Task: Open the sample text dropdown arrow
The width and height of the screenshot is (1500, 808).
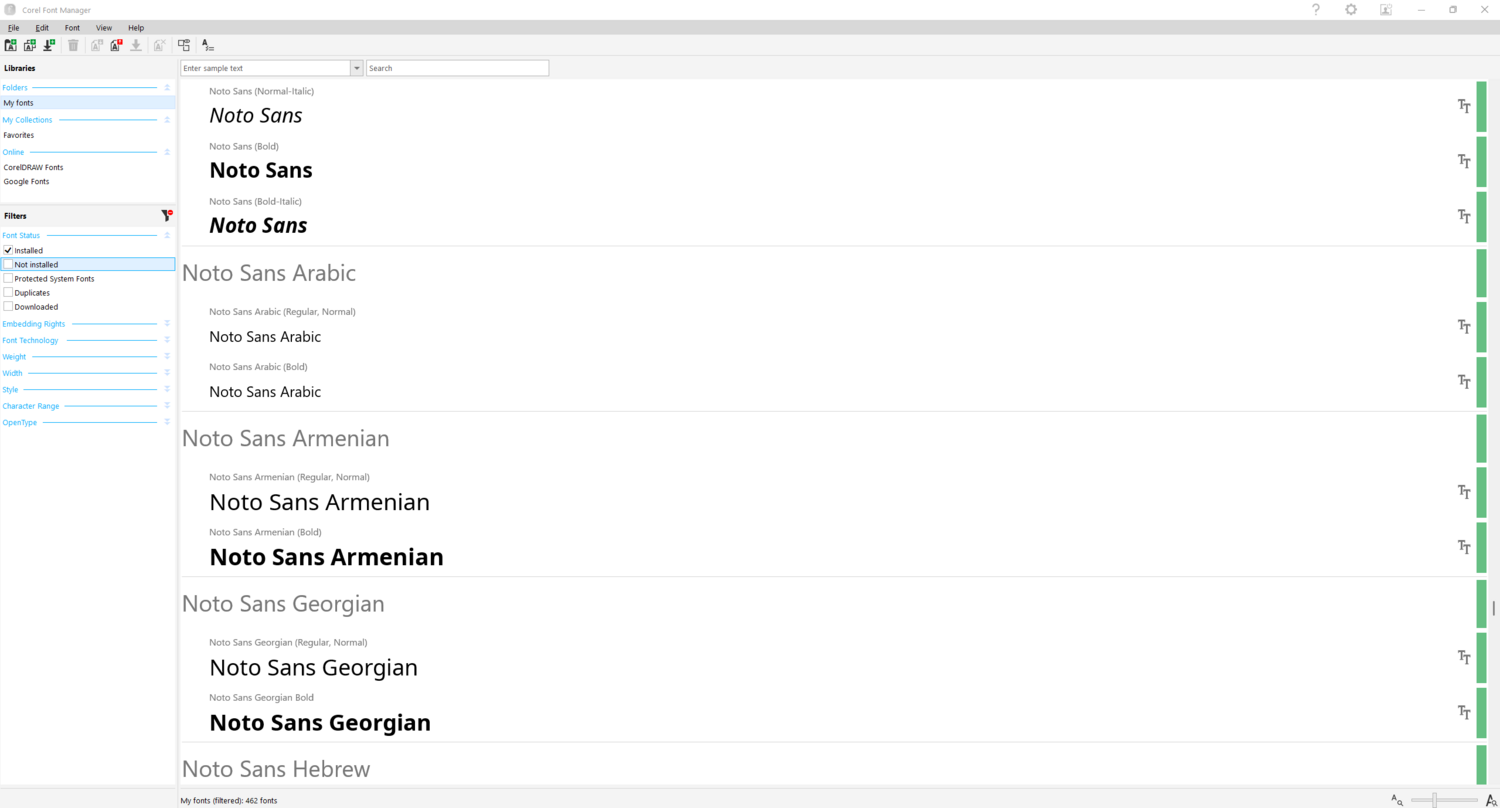Action: pyautogui.click(x=356, y=68)
